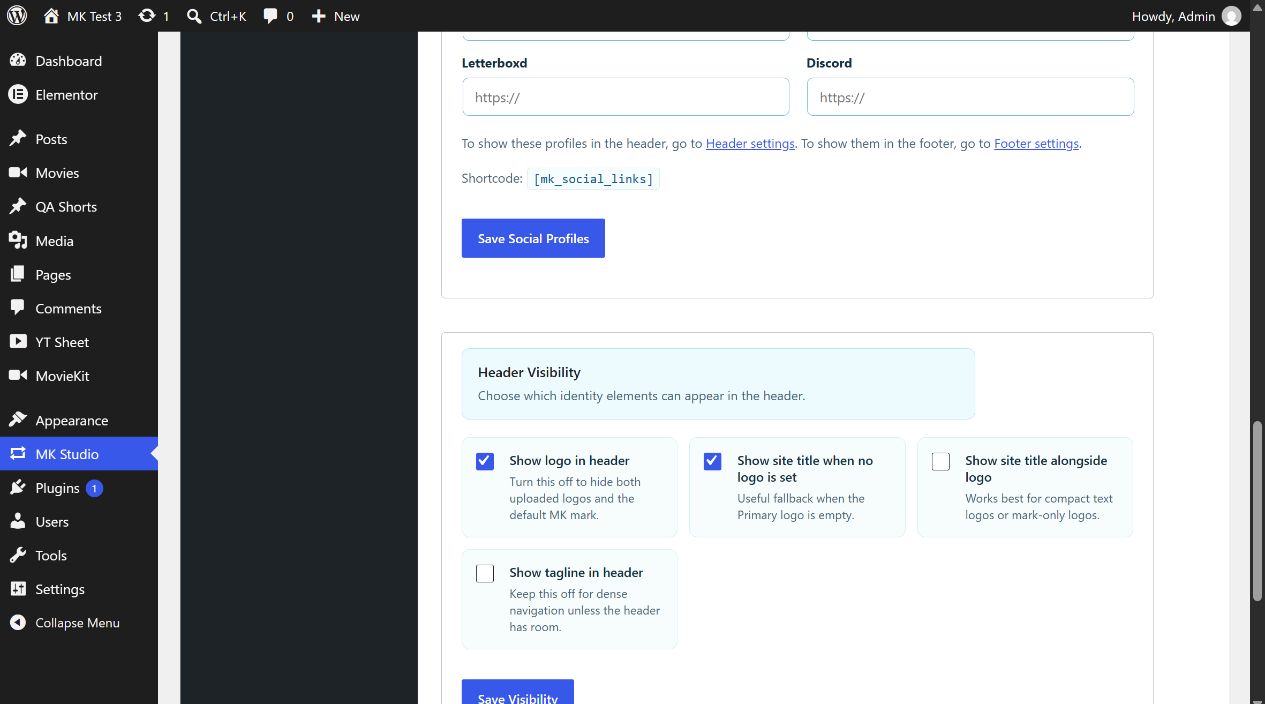Click the plus icon beside New
This screenshot has height=704, width=1265.
318,16
